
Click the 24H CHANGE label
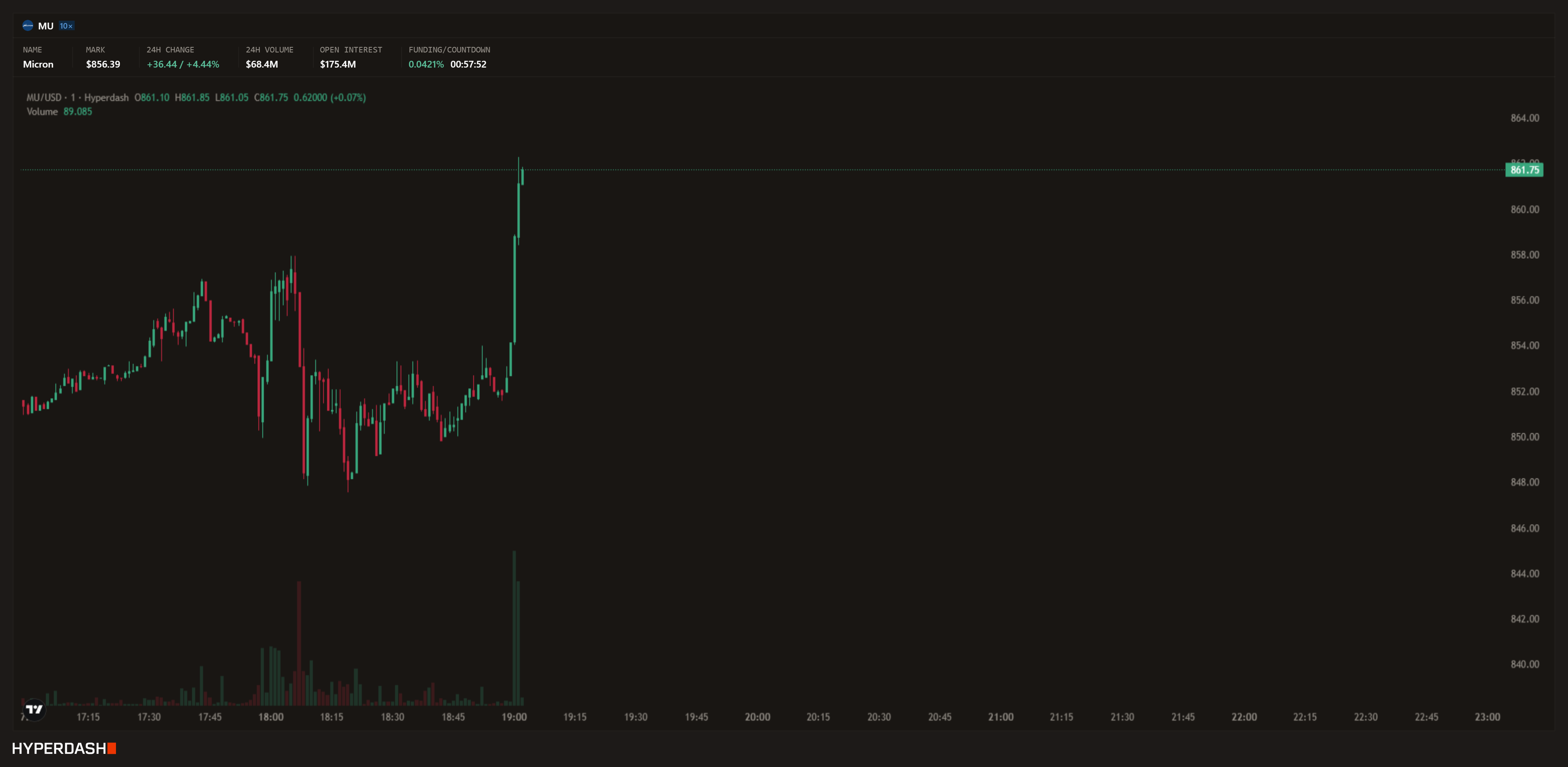170,50
